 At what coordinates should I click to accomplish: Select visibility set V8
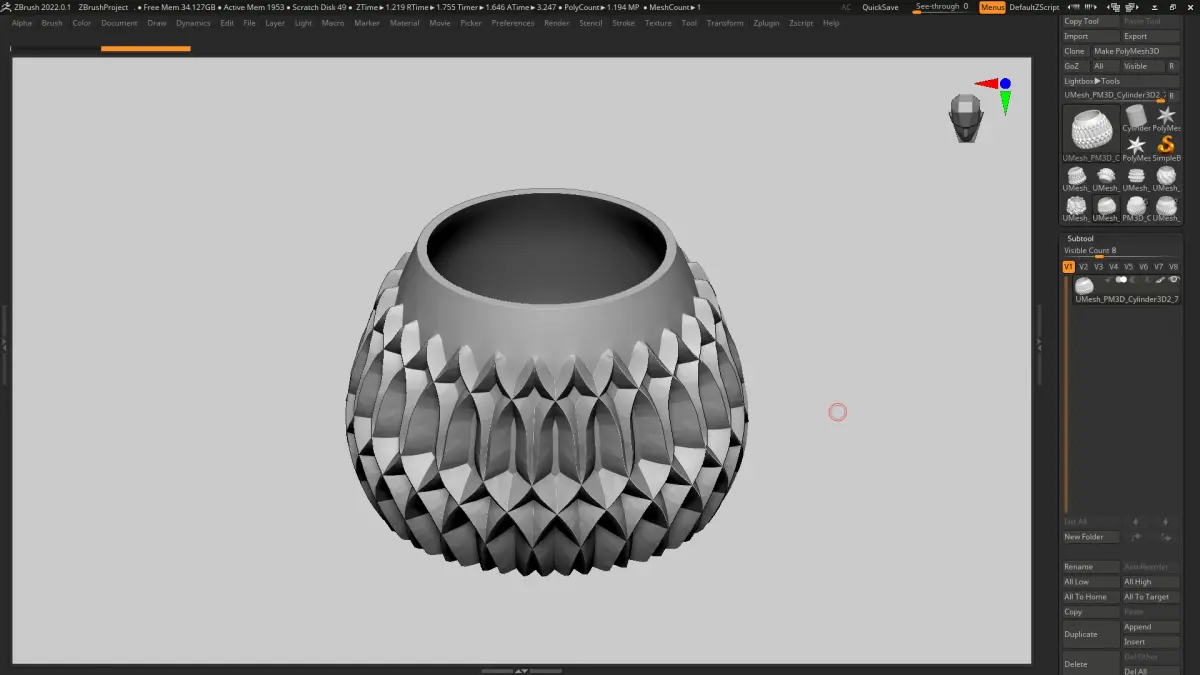point(1173,267)
